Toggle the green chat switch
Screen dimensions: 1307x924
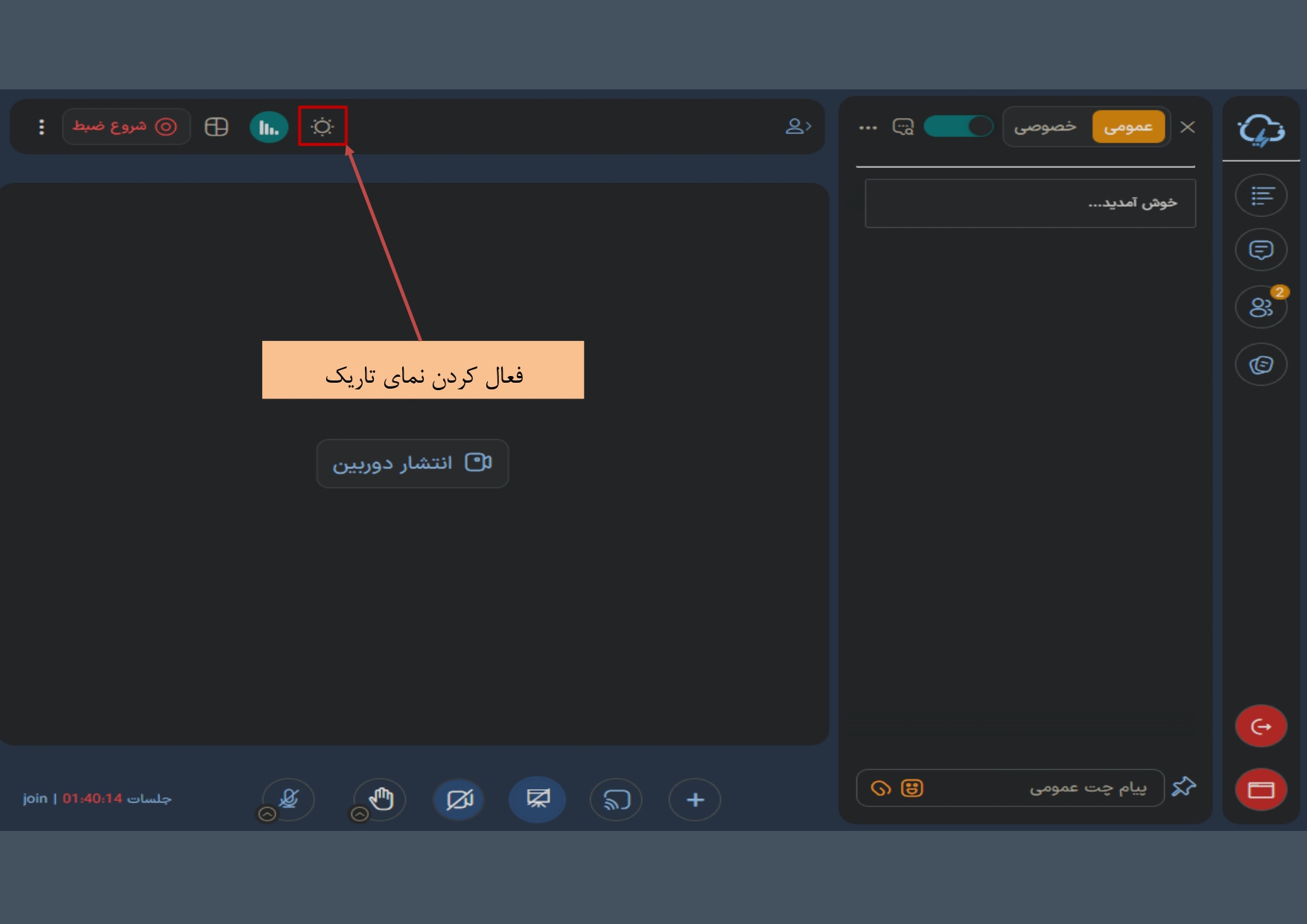(x=958, y=127)
